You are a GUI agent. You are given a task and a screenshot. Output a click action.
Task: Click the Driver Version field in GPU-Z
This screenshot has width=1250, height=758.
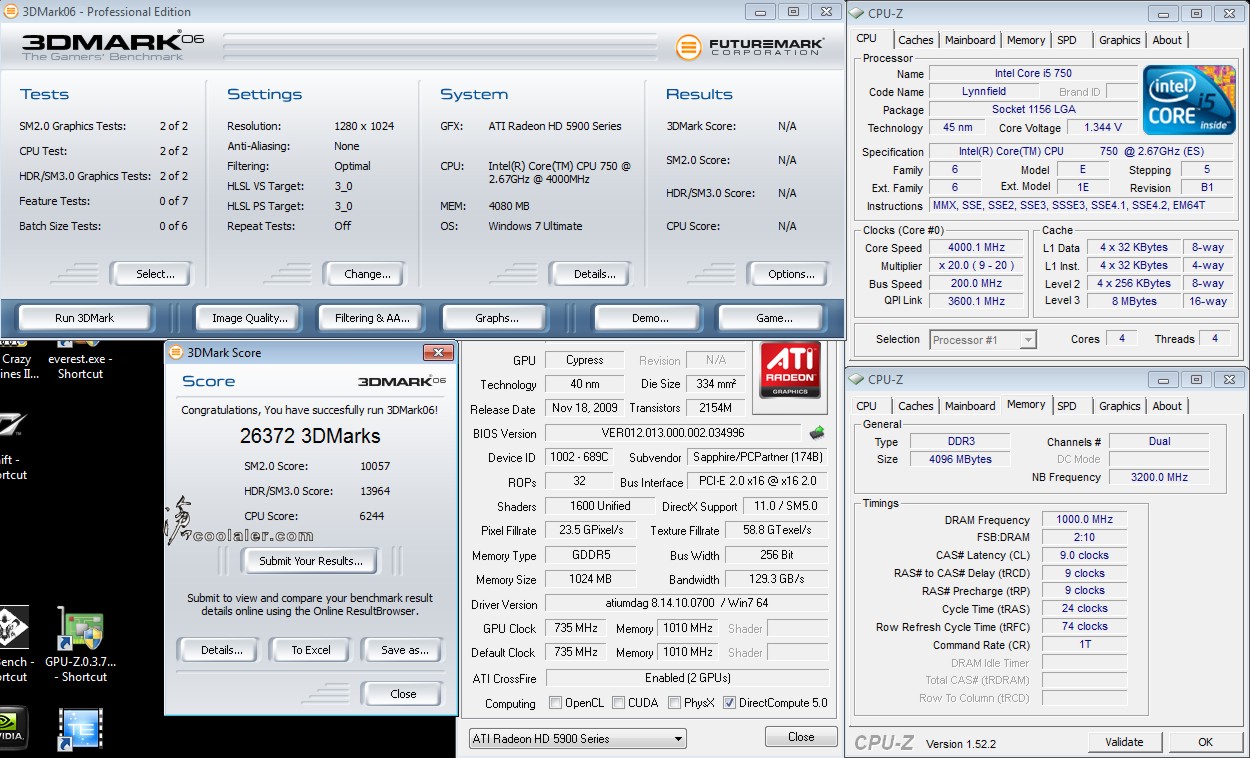click(686, 604)
